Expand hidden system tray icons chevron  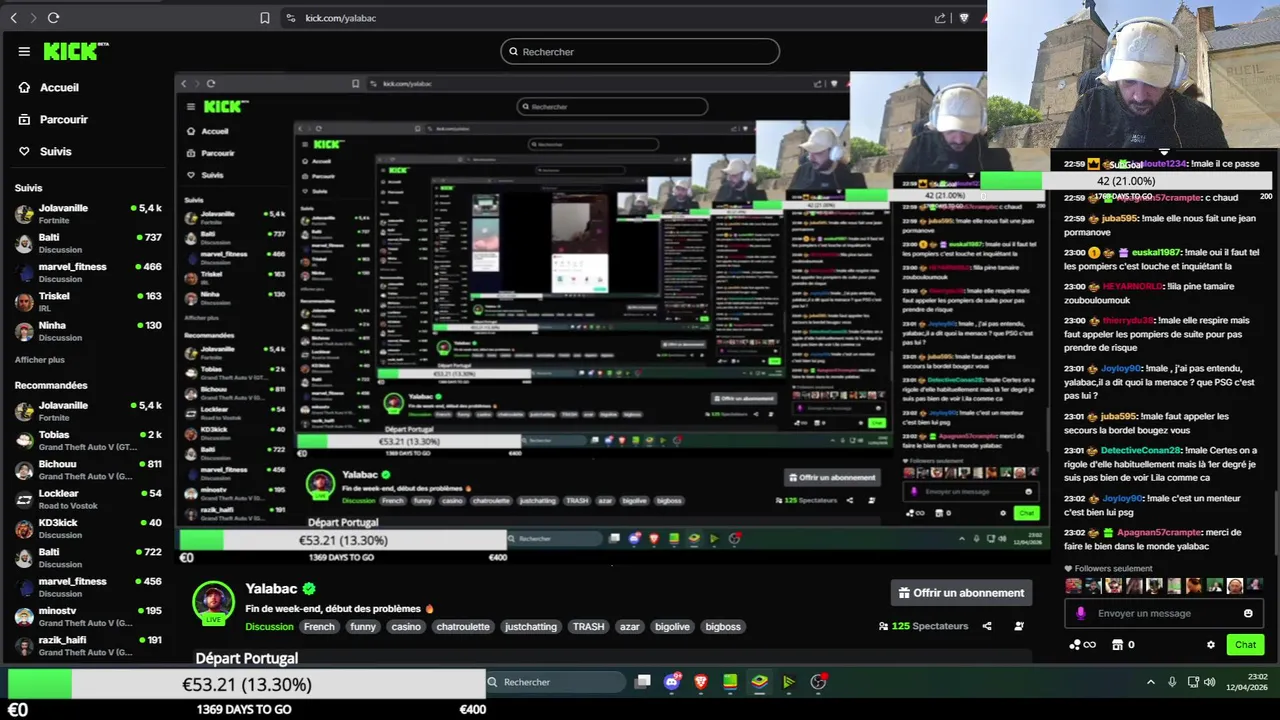[1150, 682]
